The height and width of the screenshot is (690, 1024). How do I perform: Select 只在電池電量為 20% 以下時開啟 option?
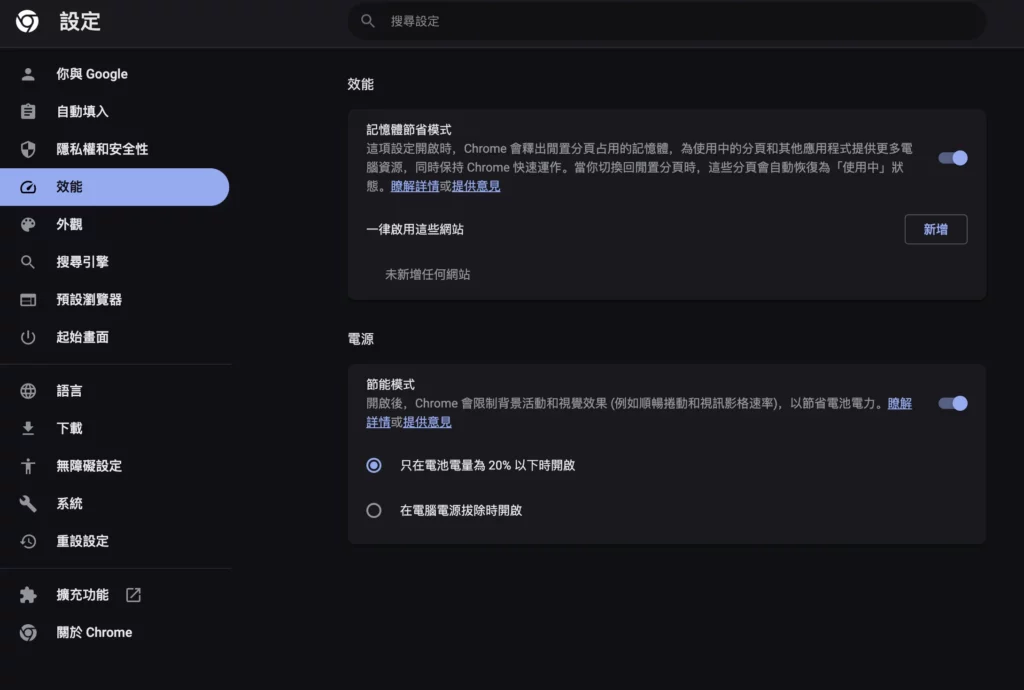pos(374,465)
